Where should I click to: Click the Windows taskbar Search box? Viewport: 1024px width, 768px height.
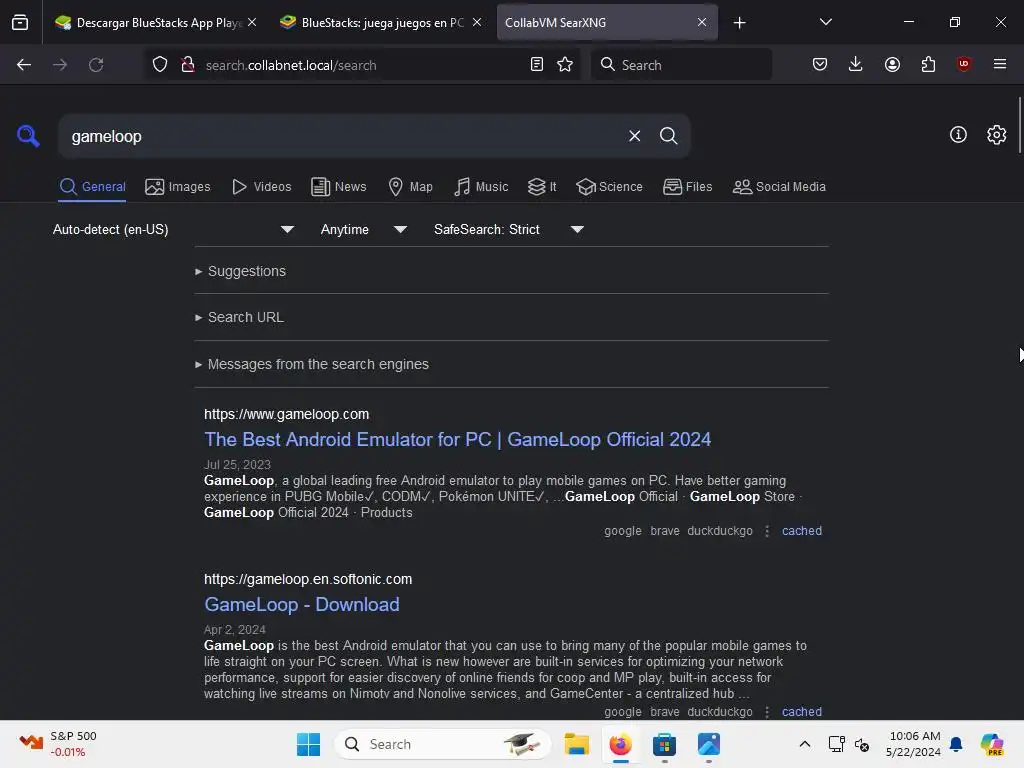click(x=441, y=744)
